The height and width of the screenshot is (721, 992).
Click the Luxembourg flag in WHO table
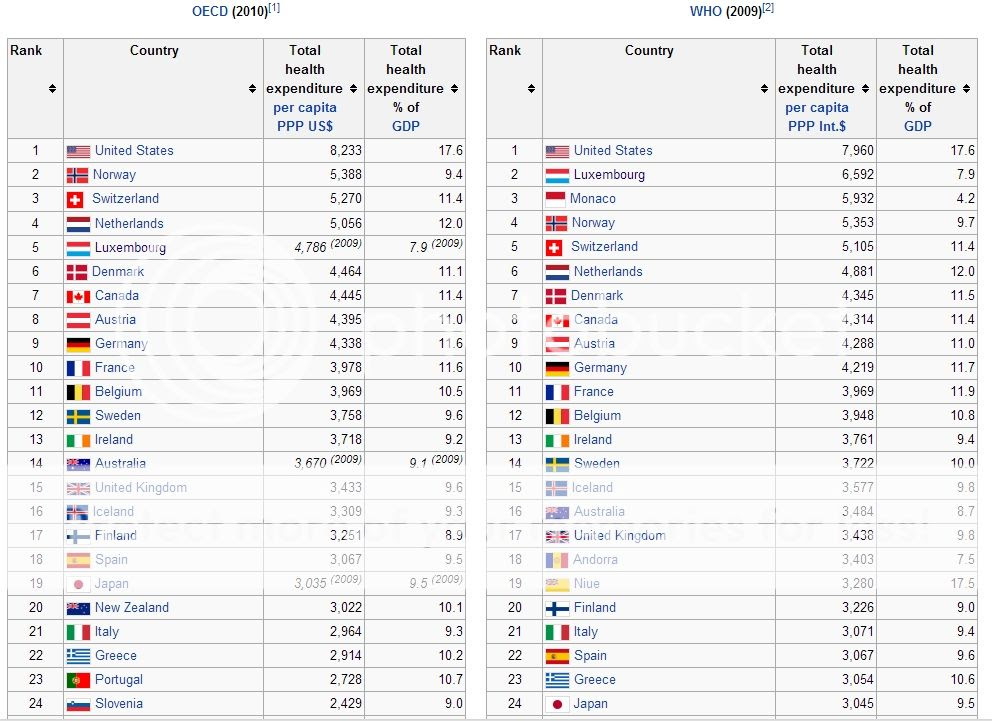557,175
